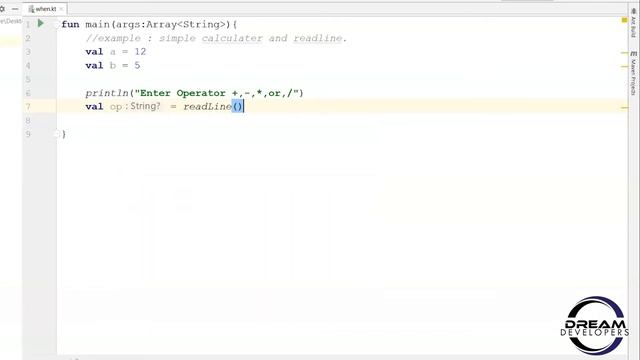640x360 pixels.
Task: Click the value '12' on line 3
Action: click(140, 52)
